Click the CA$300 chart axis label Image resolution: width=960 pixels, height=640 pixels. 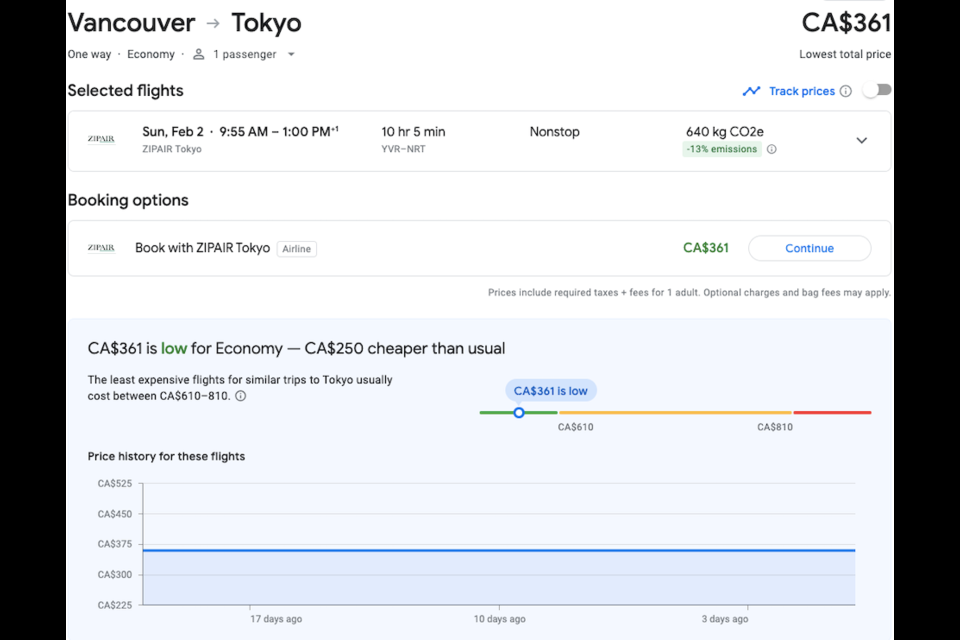click(x=114, y=575)
